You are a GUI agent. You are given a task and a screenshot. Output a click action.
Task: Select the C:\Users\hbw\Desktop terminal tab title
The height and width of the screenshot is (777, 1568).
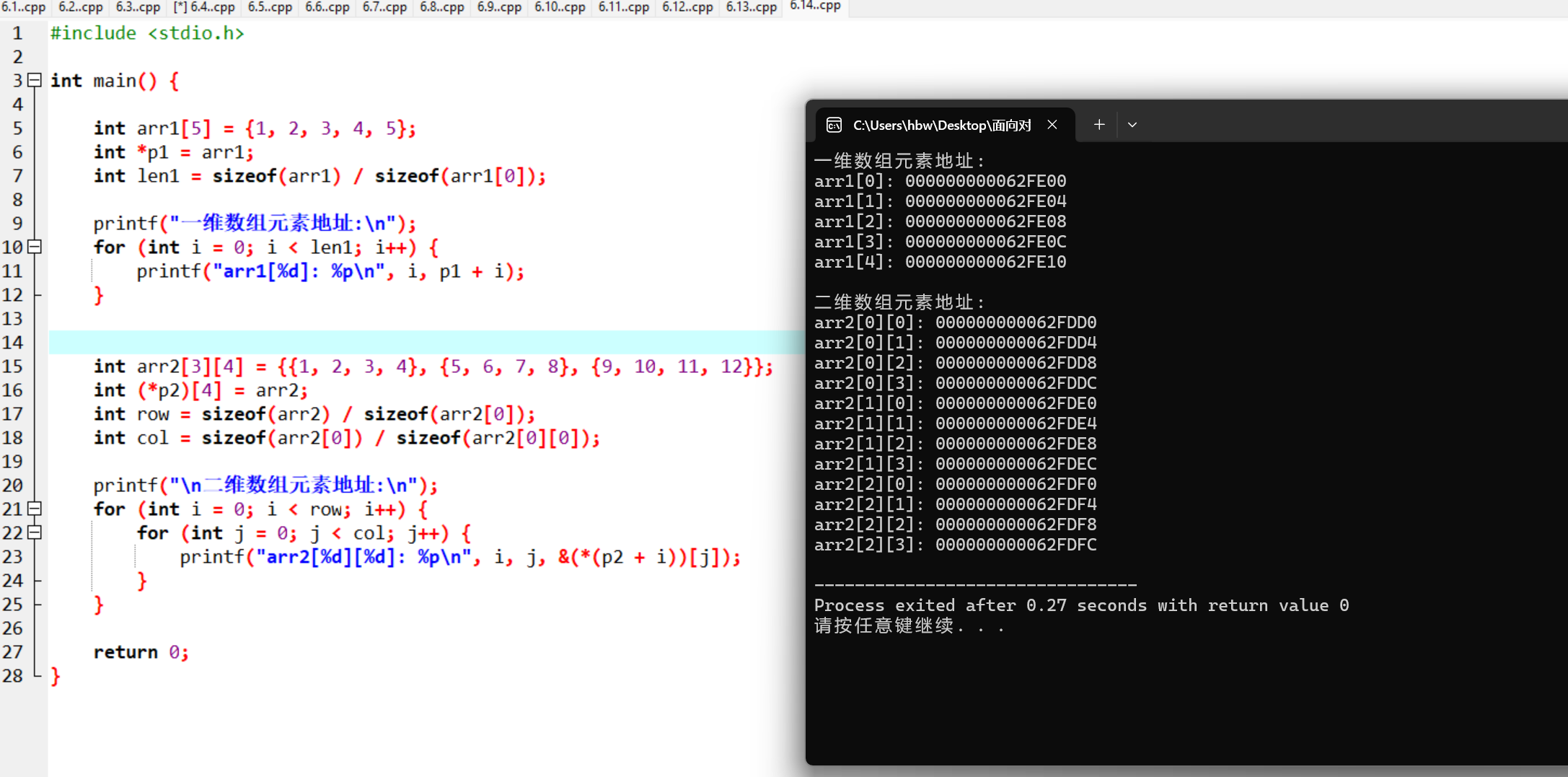pos(942,126)
